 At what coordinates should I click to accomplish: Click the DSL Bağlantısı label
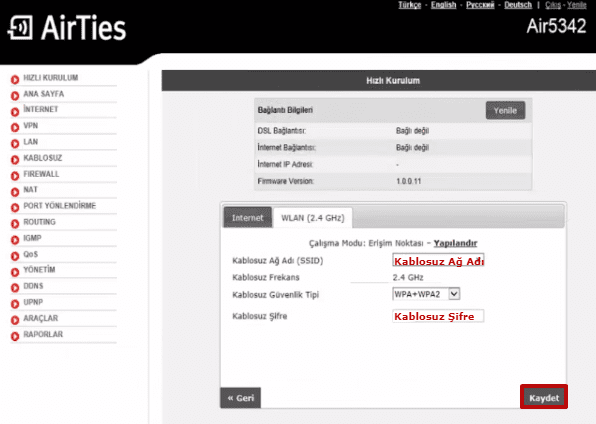point(282,131)
